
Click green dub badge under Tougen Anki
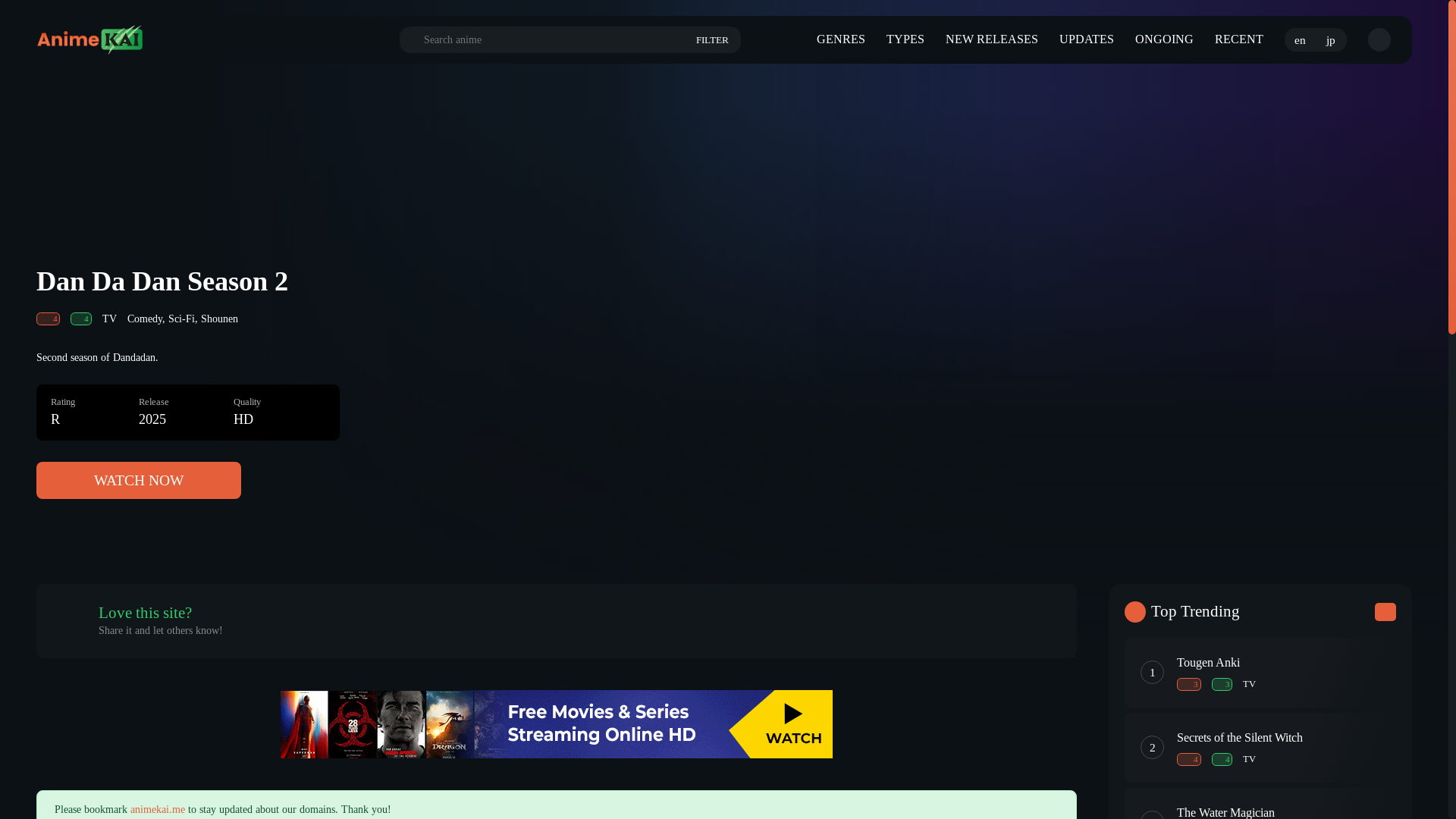pos(1222,684)
